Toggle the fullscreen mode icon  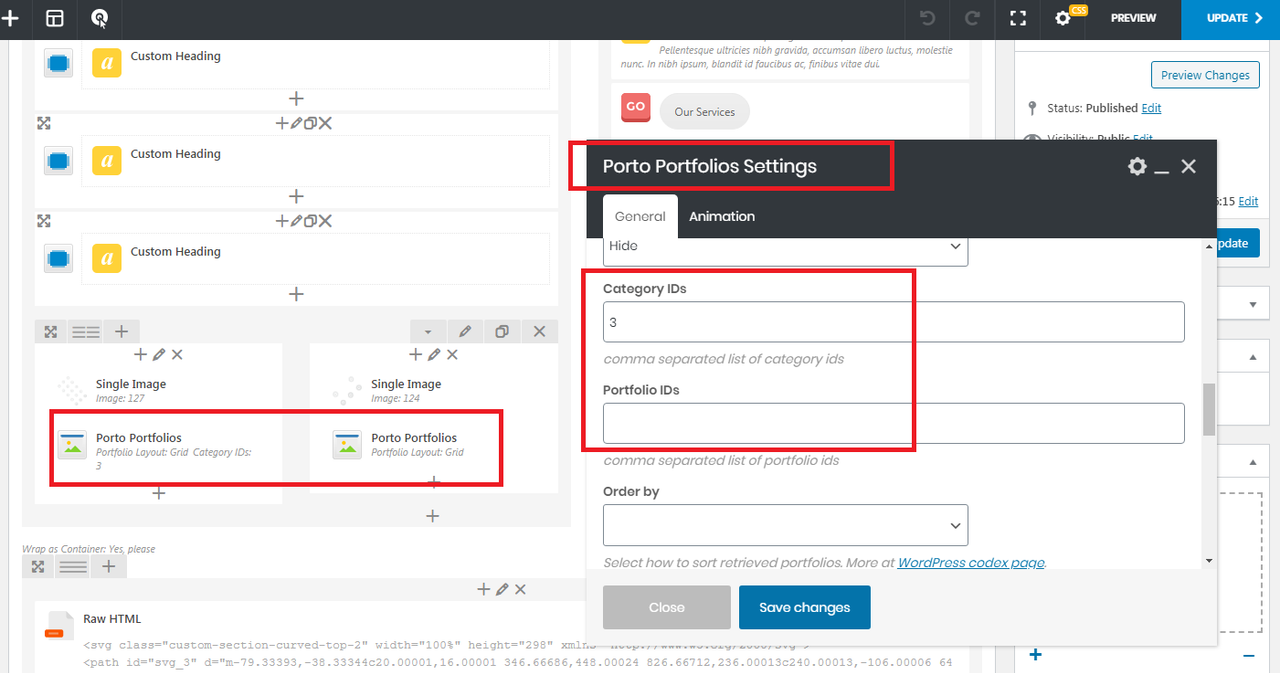coord(1018,18)
